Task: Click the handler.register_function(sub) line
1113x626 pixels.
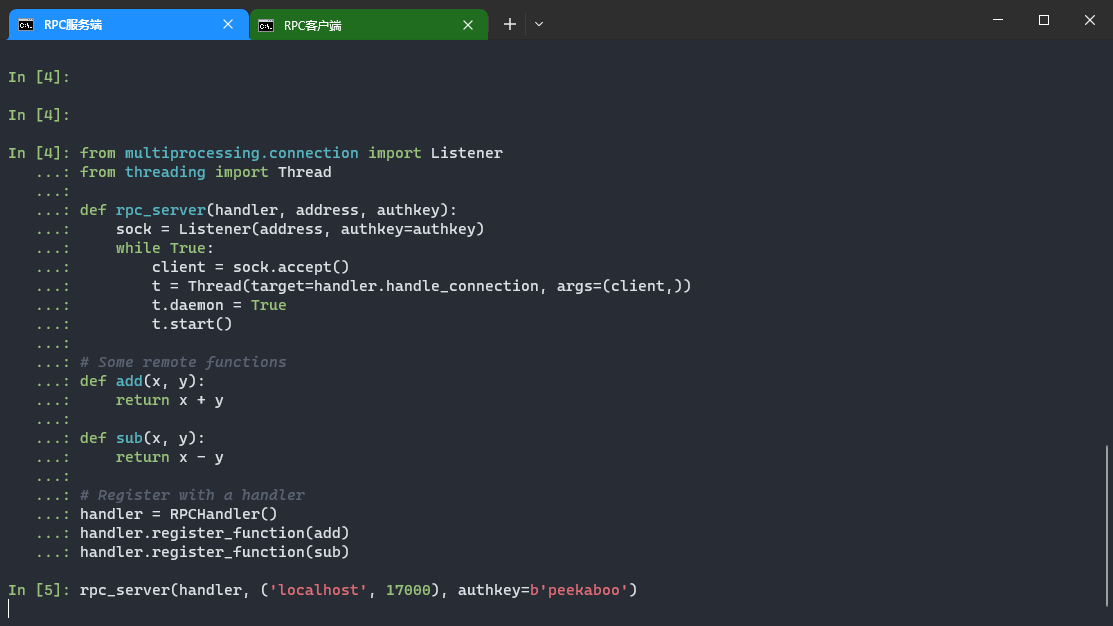Action: point(214,552)
